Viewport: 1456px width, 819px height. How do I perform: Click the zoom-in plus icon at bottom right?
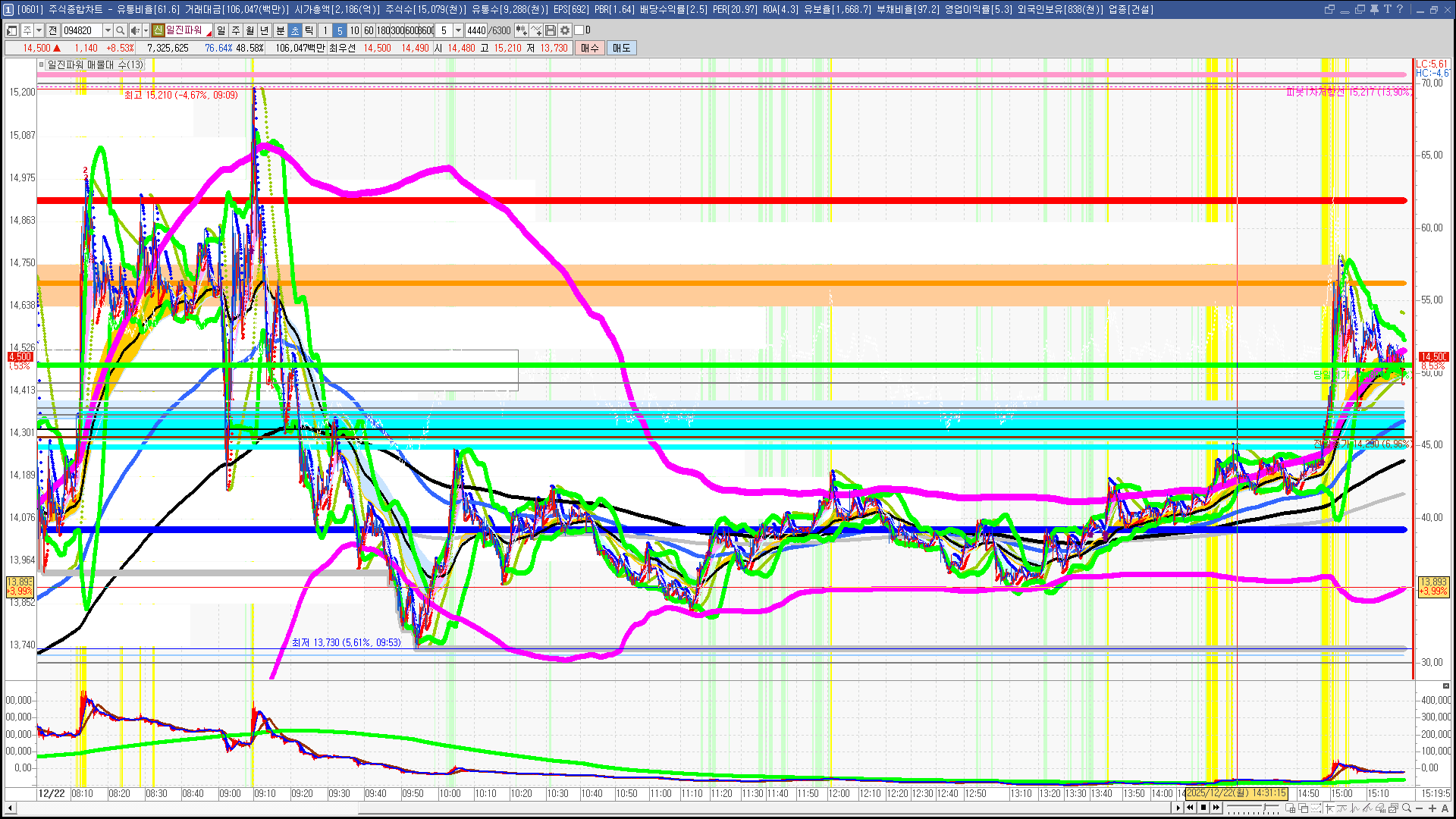1432,808
